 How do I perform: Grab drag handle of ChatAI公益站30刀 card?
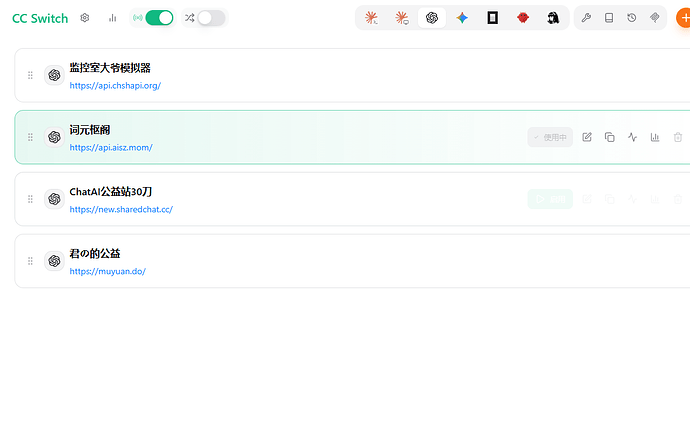coord(30,199)
